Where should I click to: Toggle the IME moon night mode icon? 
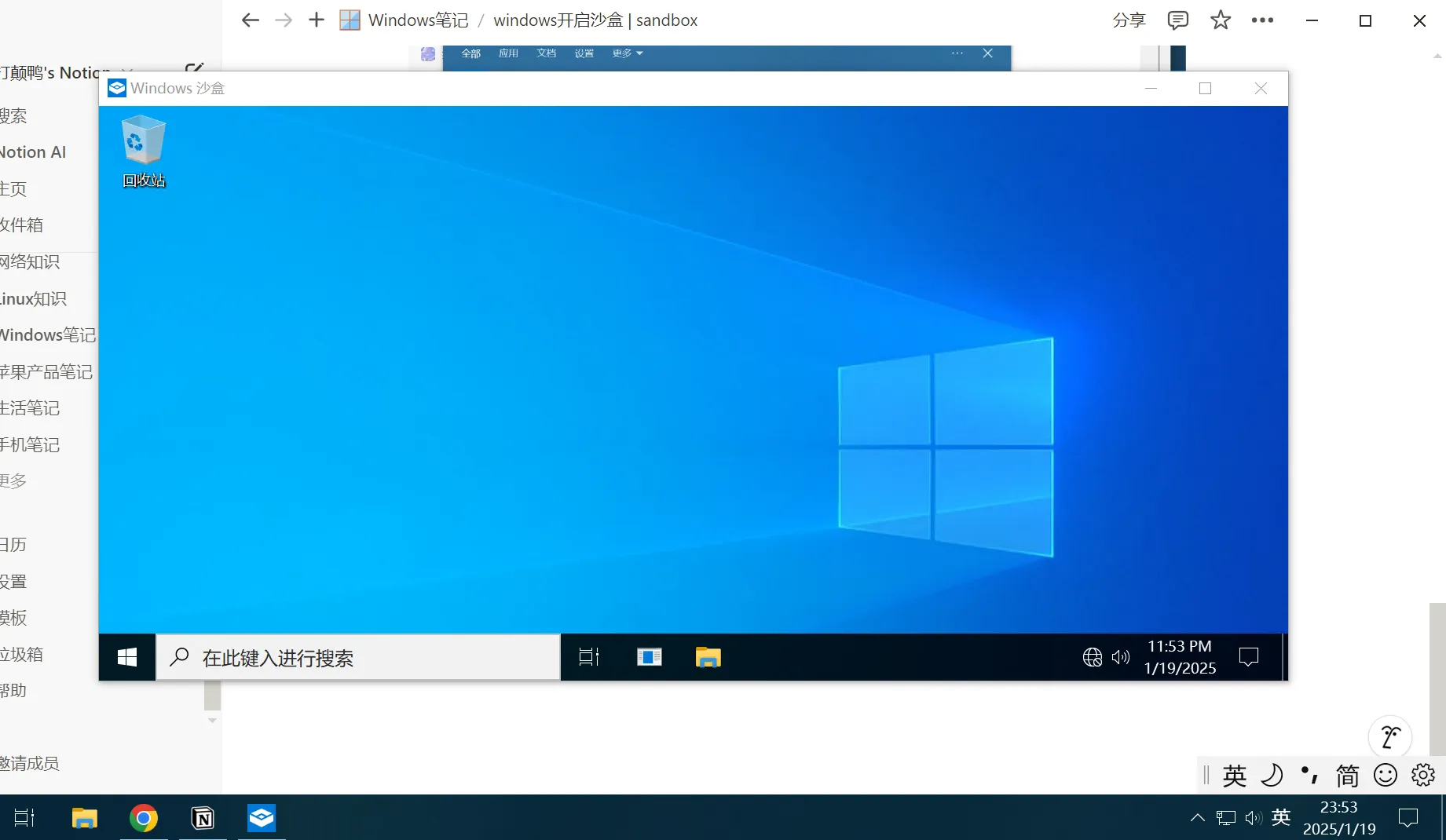click(1272, 775)
